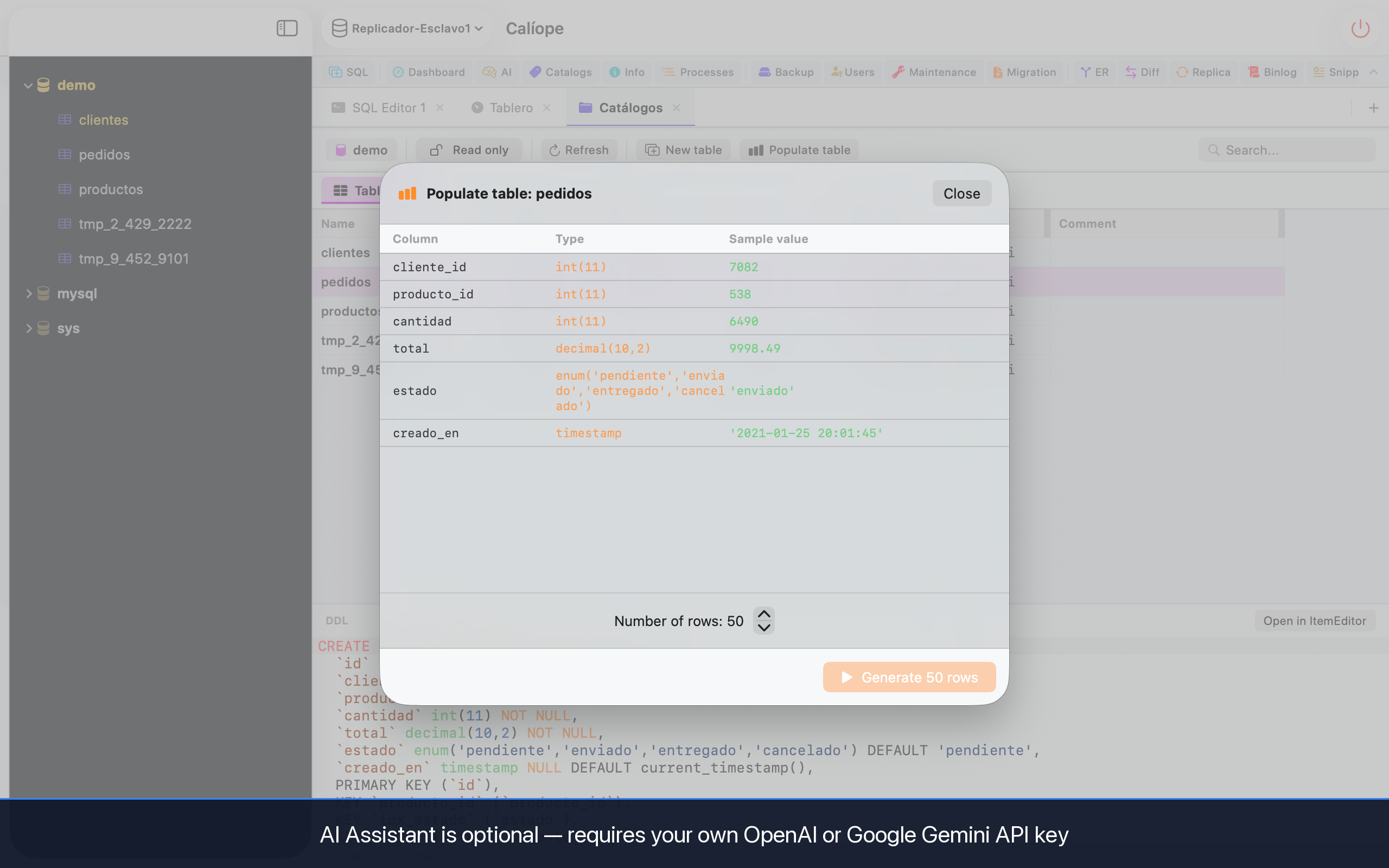This screenshot has width=1389, height=868.
Task: Toggle the sidebar panel icon
Action: [x=287, y=28]
